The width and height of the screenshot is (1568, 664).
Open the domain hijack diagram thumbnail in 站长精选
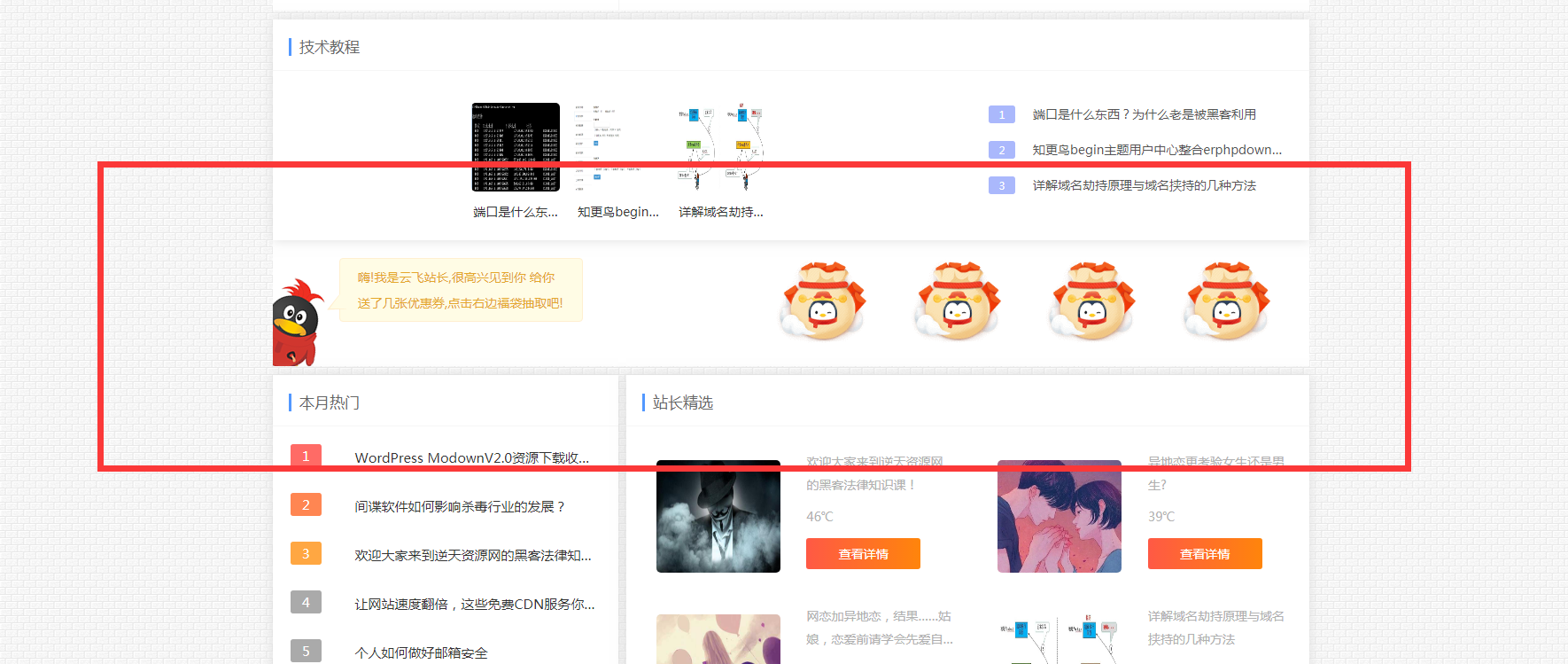click(x=1060, y=639)
